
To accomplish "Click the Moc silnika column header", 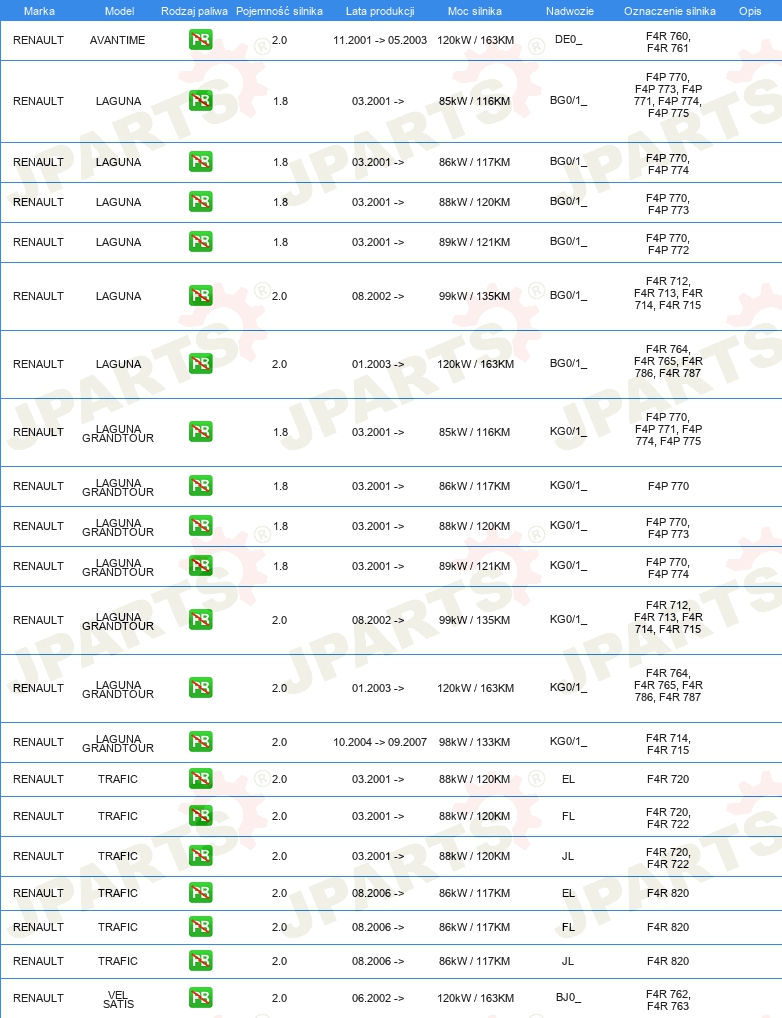I will [x=475, y=11].
